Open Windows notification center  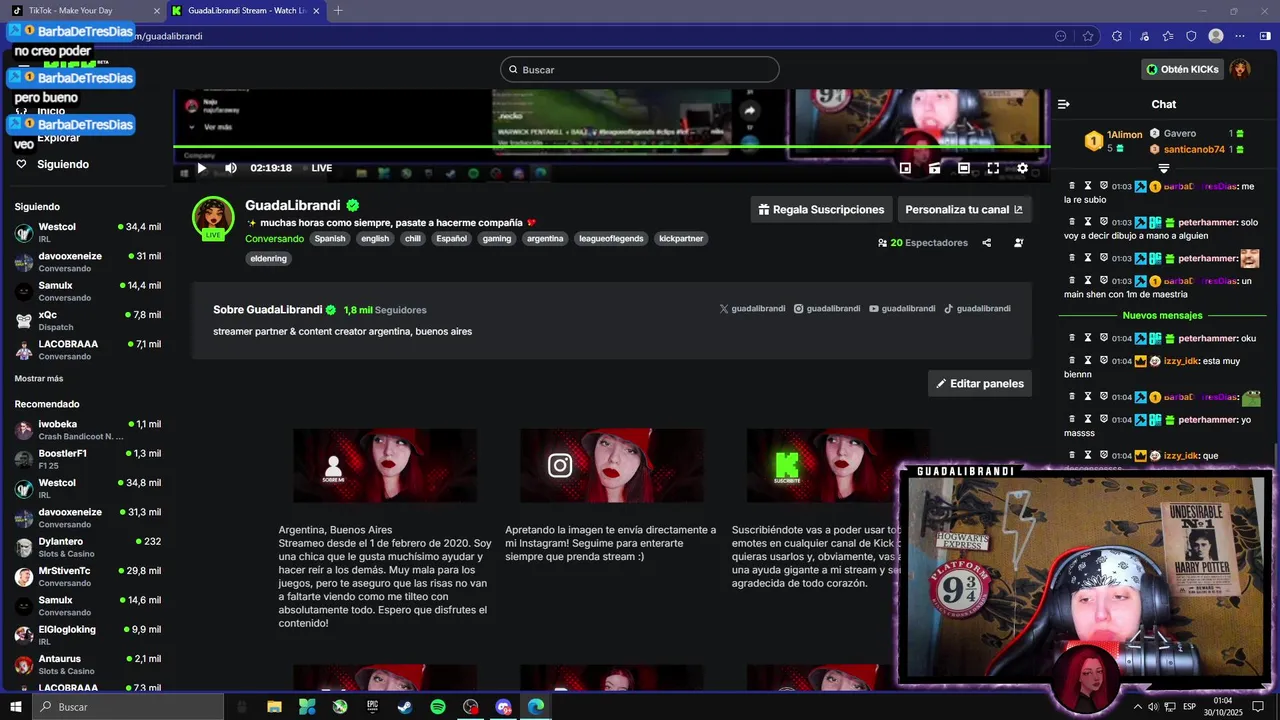[1258, 707]
